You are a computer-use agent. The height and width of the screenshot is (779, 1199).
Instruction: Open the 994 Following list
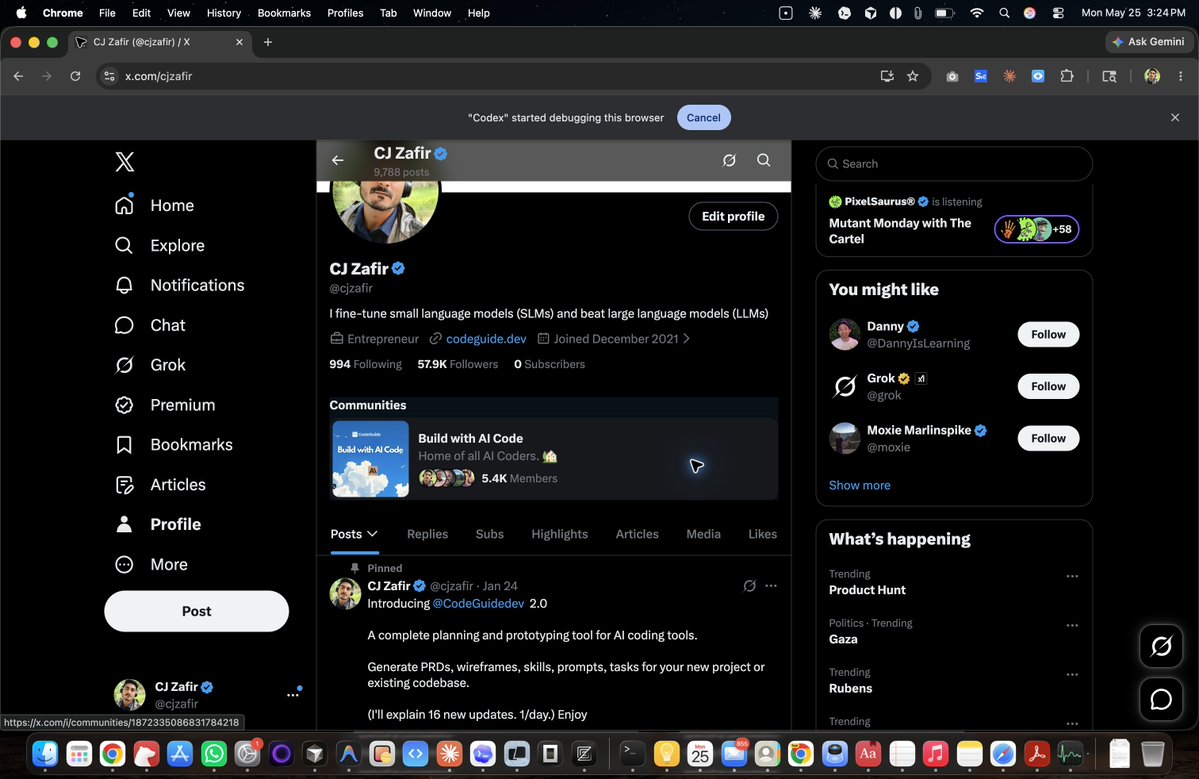[x=366, y=364]
